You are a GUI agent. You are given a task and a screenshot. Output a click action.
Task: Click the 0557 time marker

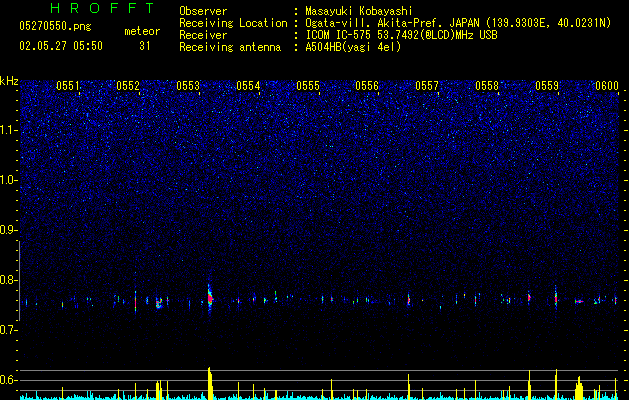coord(427,86)
